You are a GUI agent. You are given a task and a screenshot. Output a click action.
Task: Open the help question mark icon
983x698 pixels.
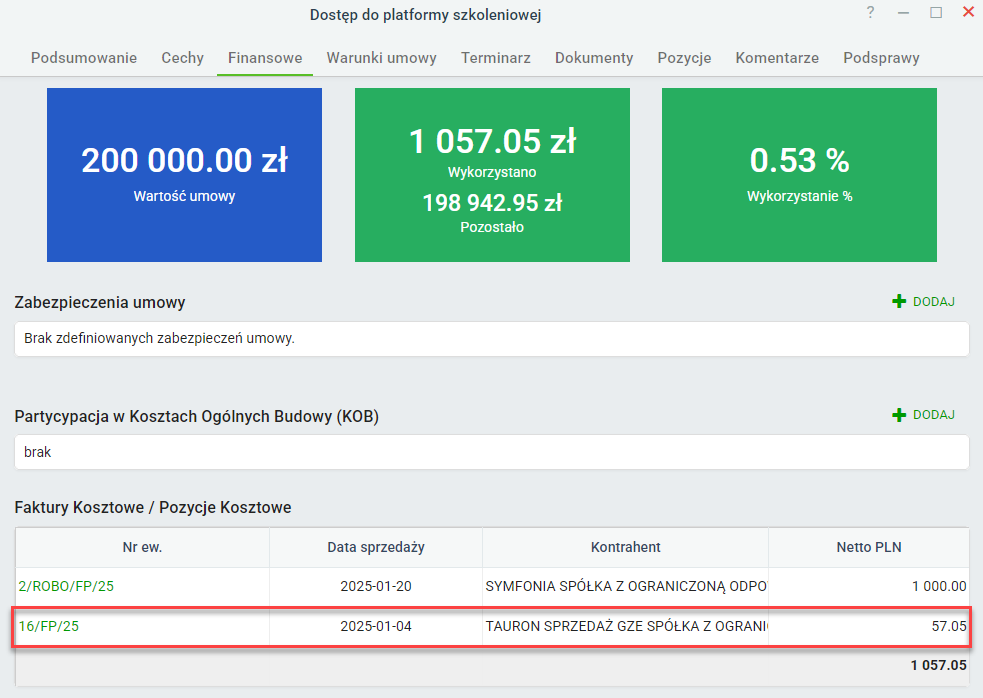point(870,13)
